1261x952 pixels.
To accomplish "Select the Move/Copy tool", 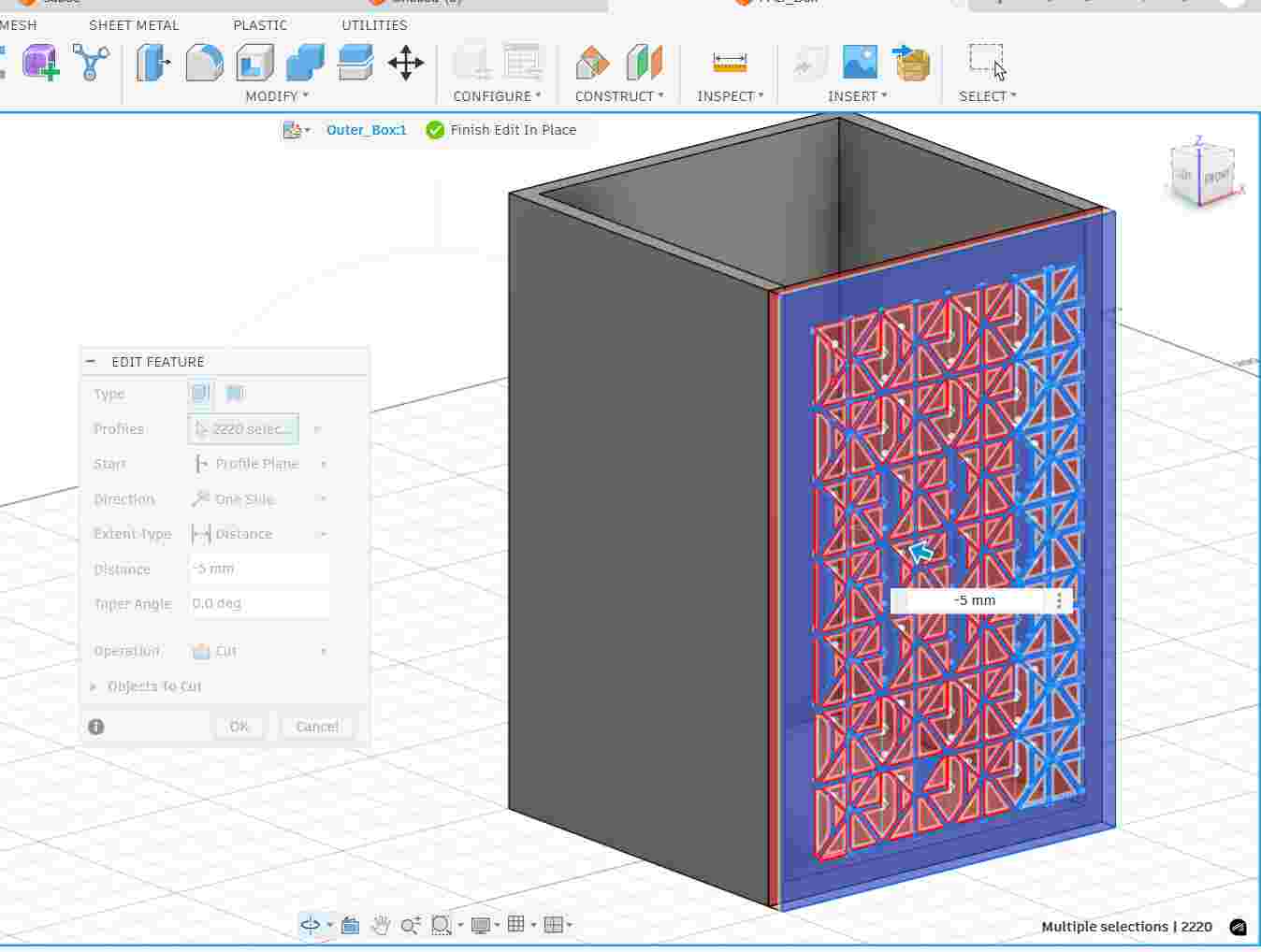I will pyautogui.click(x=405, y=63).
